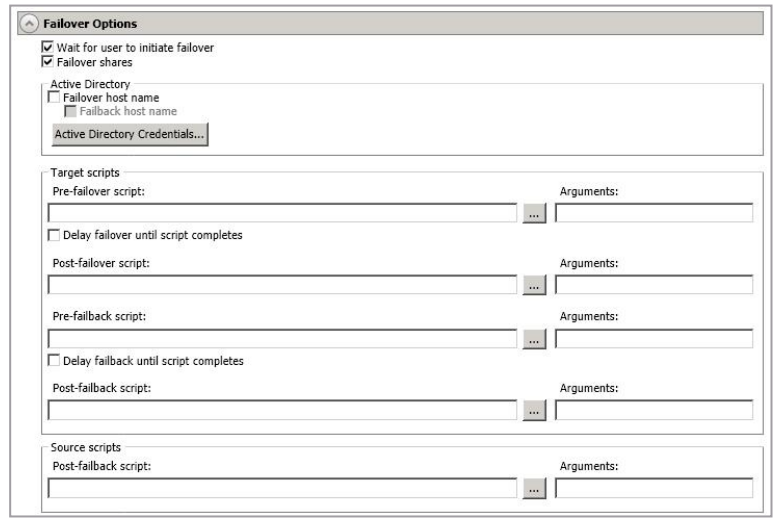The width and height of the screenshot is (776, 522).
Task: Enable the Failover host name checkbox
Action: [x=54, y=98]
